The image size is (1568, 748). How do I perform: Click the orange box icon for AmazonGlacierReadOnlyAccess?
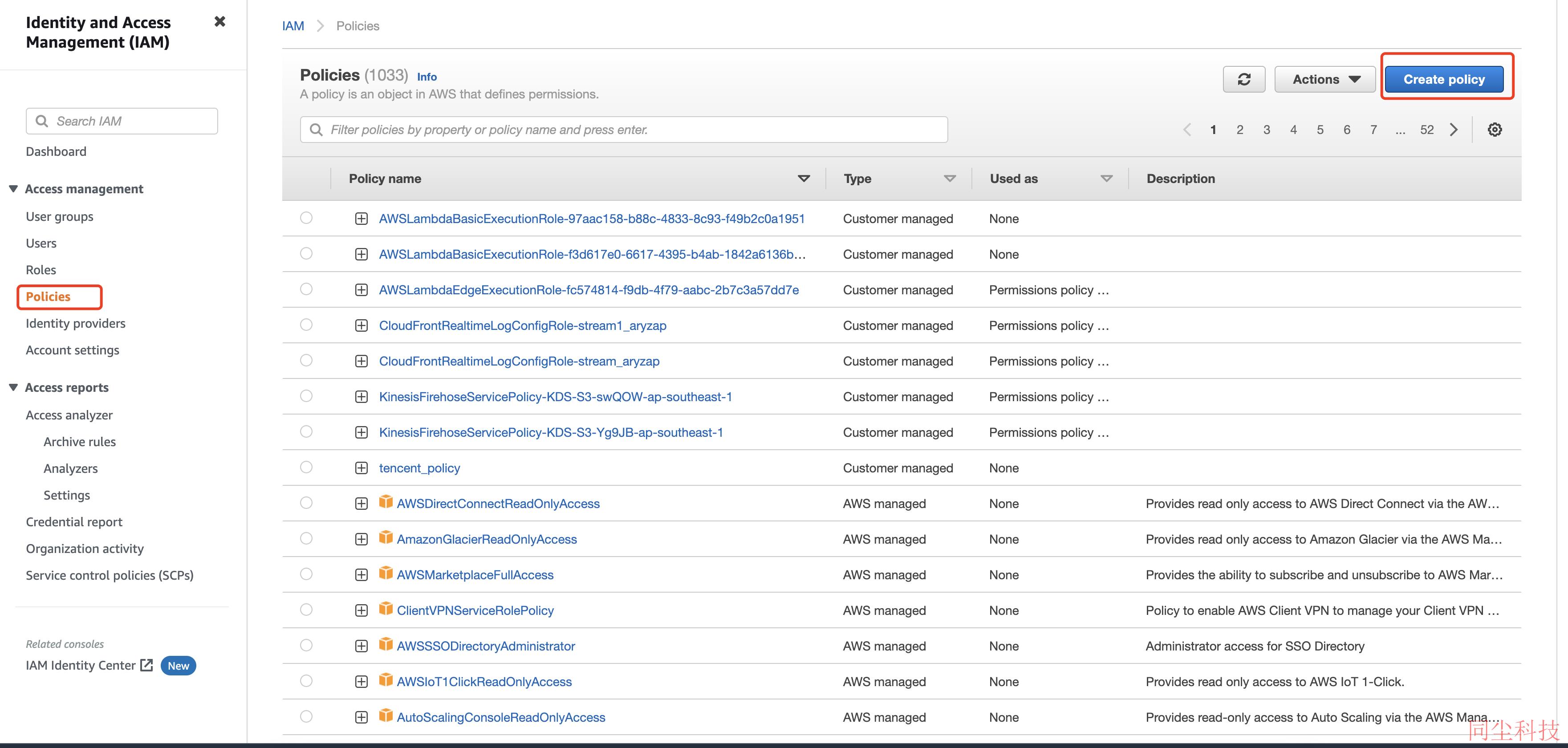[x=385, y=537]
